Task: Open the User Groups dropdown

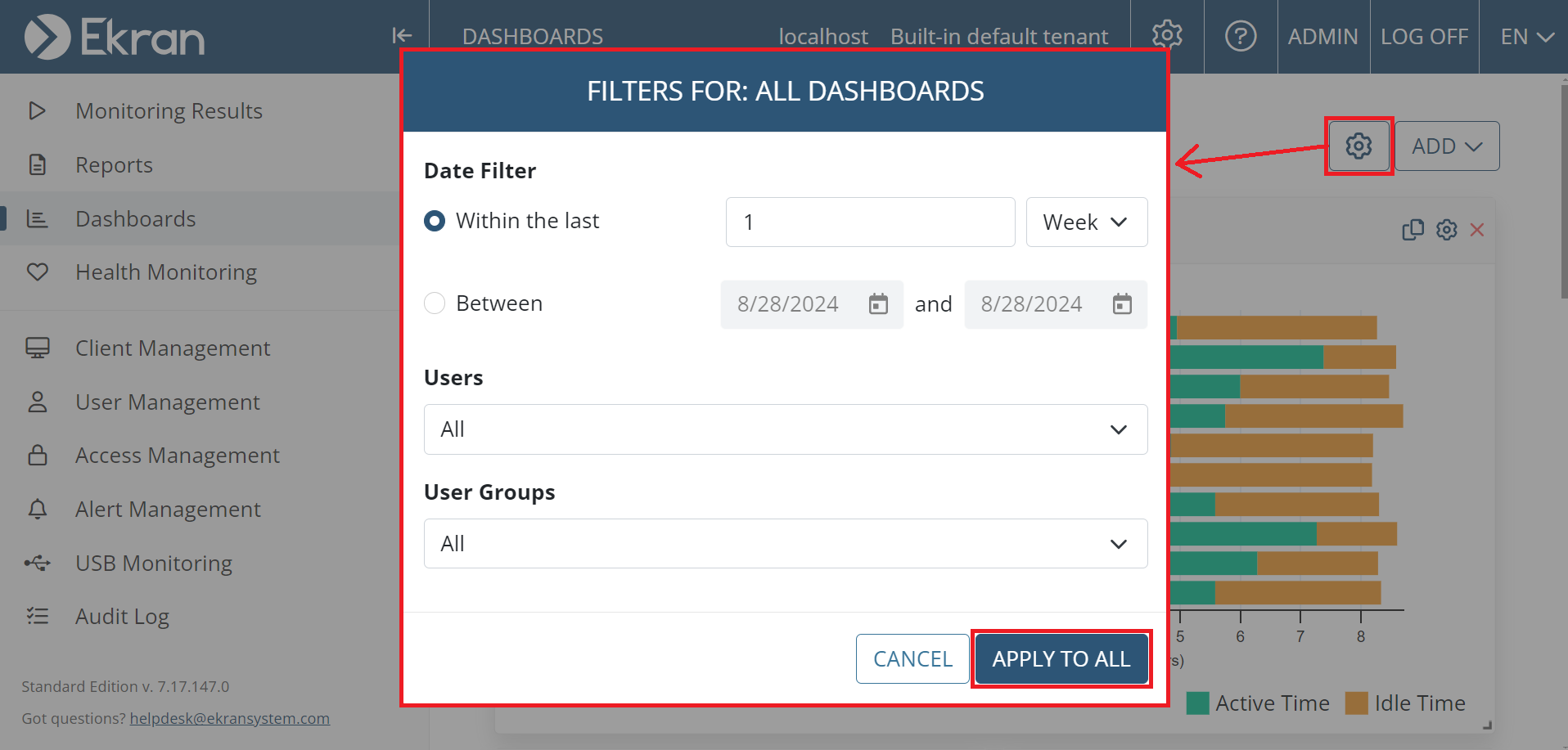Action: (x=785, y=544)
